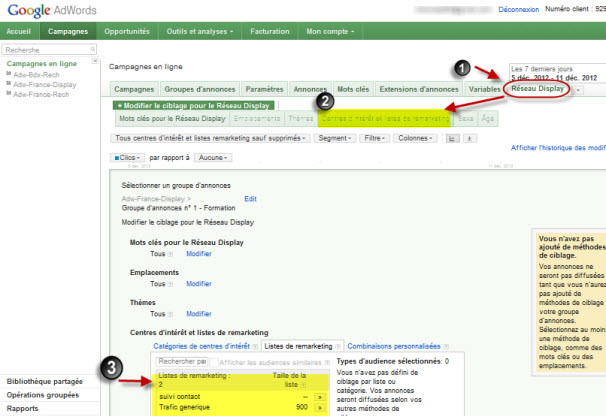Click the help icon beside Tous under Mots clés pour le Réseau Display
The image size is (606, 416).
[x=170, y=254]
